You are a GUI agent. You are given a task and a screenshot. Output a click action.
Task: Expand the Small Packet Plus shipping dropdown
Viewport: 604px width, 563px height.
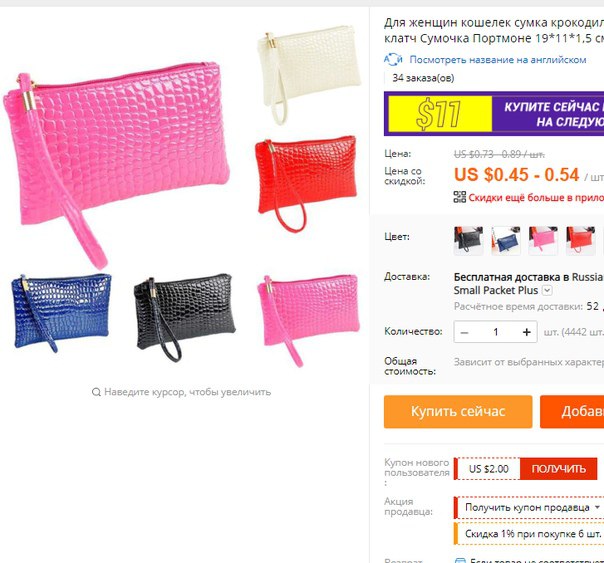pyautogui.click(x=547, y=290)
